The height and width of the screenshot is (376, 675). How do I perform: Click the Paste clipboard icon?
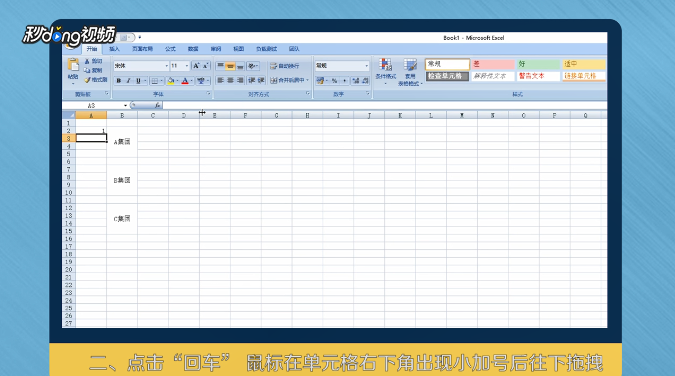pos(73,65)
